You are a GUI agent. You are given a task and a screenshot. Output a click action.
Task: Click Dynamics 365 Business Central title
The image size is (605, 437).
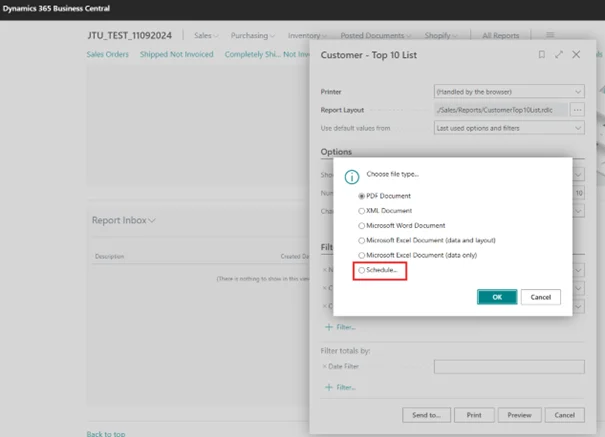(56, 8)
